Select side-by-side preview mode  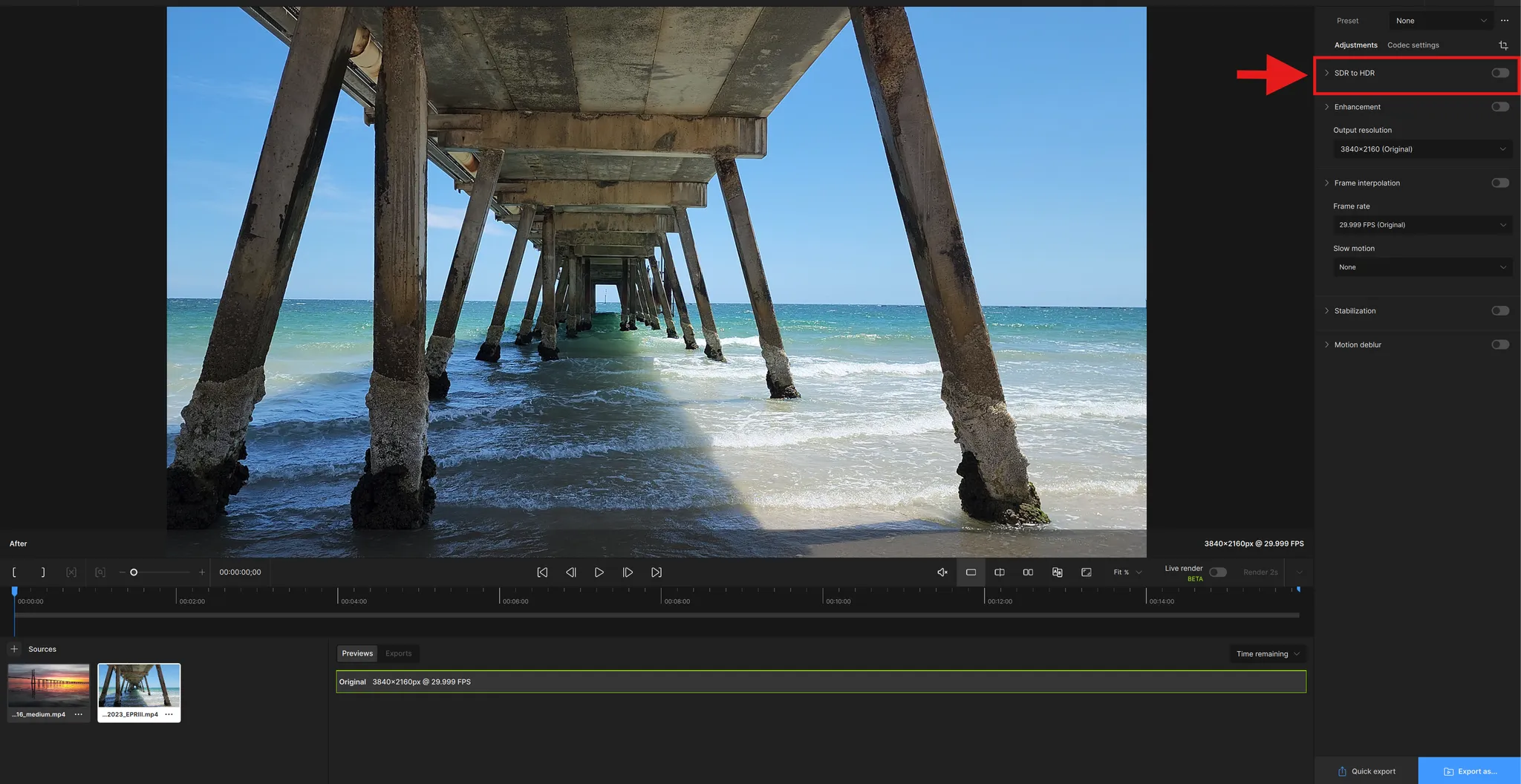(x=1028, y=572)
